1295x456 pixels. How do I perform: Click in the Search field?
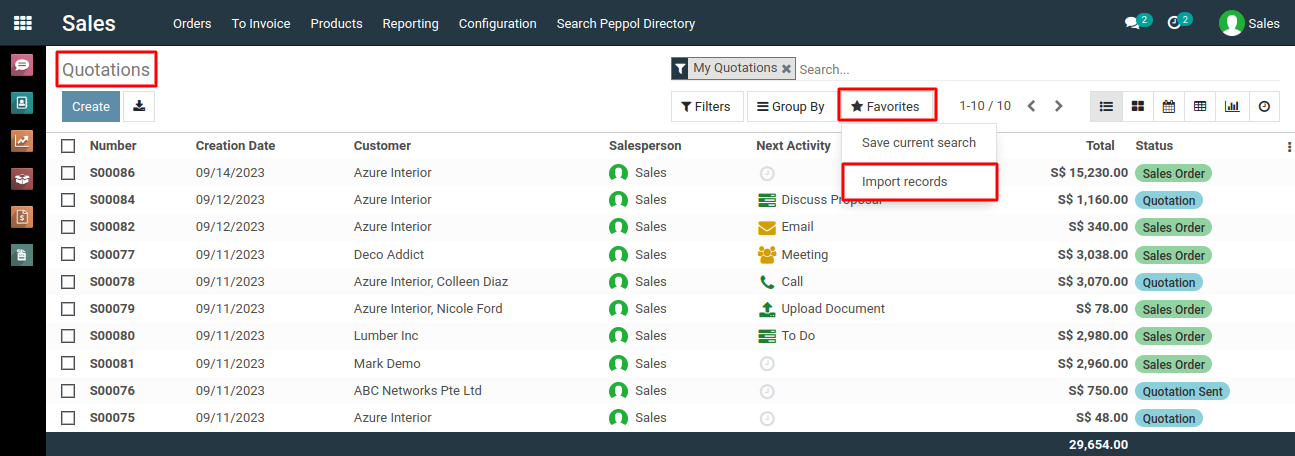coord(1038,69)
